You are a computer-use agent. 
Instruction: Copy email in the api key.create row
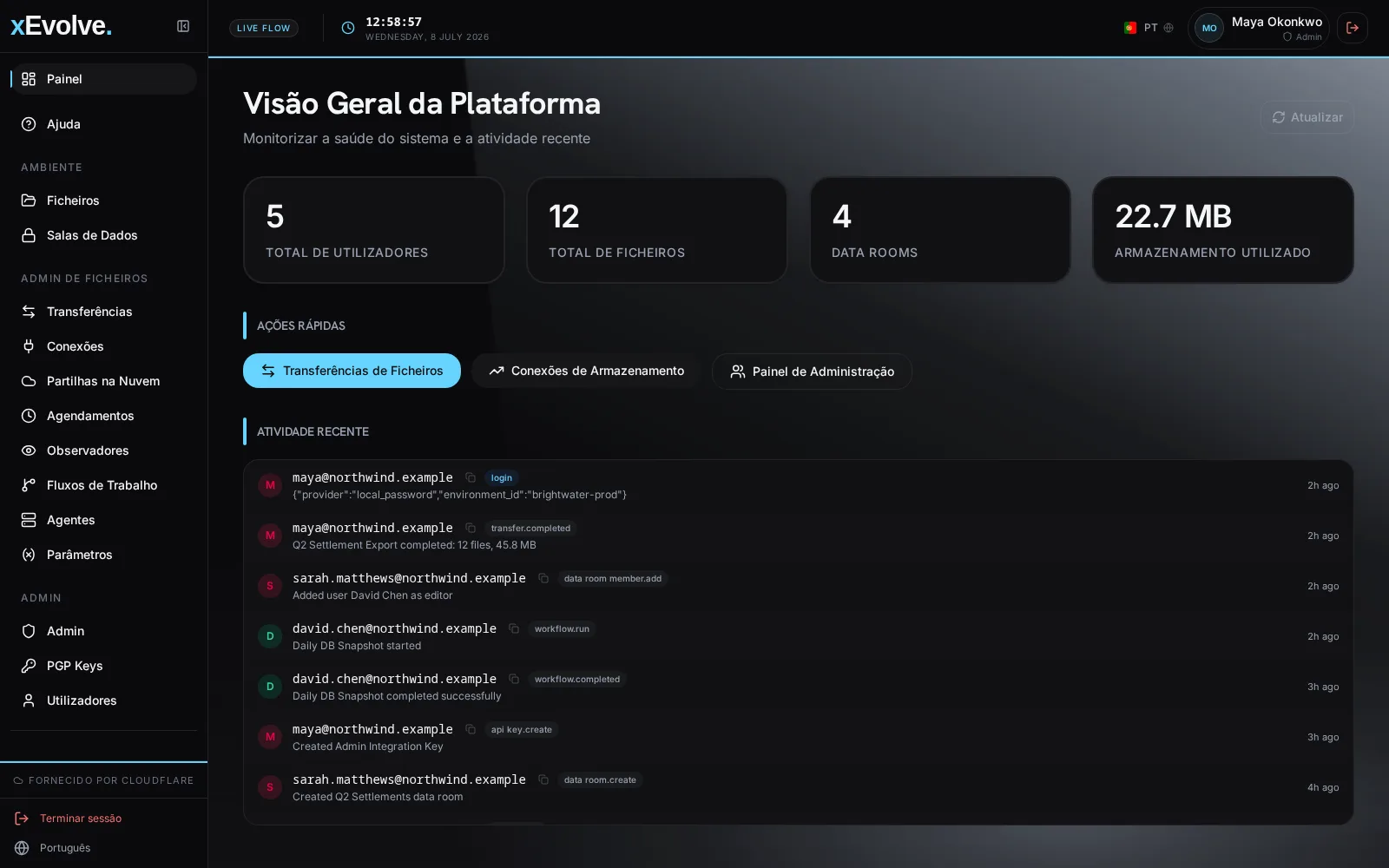[x=471, y=729]
